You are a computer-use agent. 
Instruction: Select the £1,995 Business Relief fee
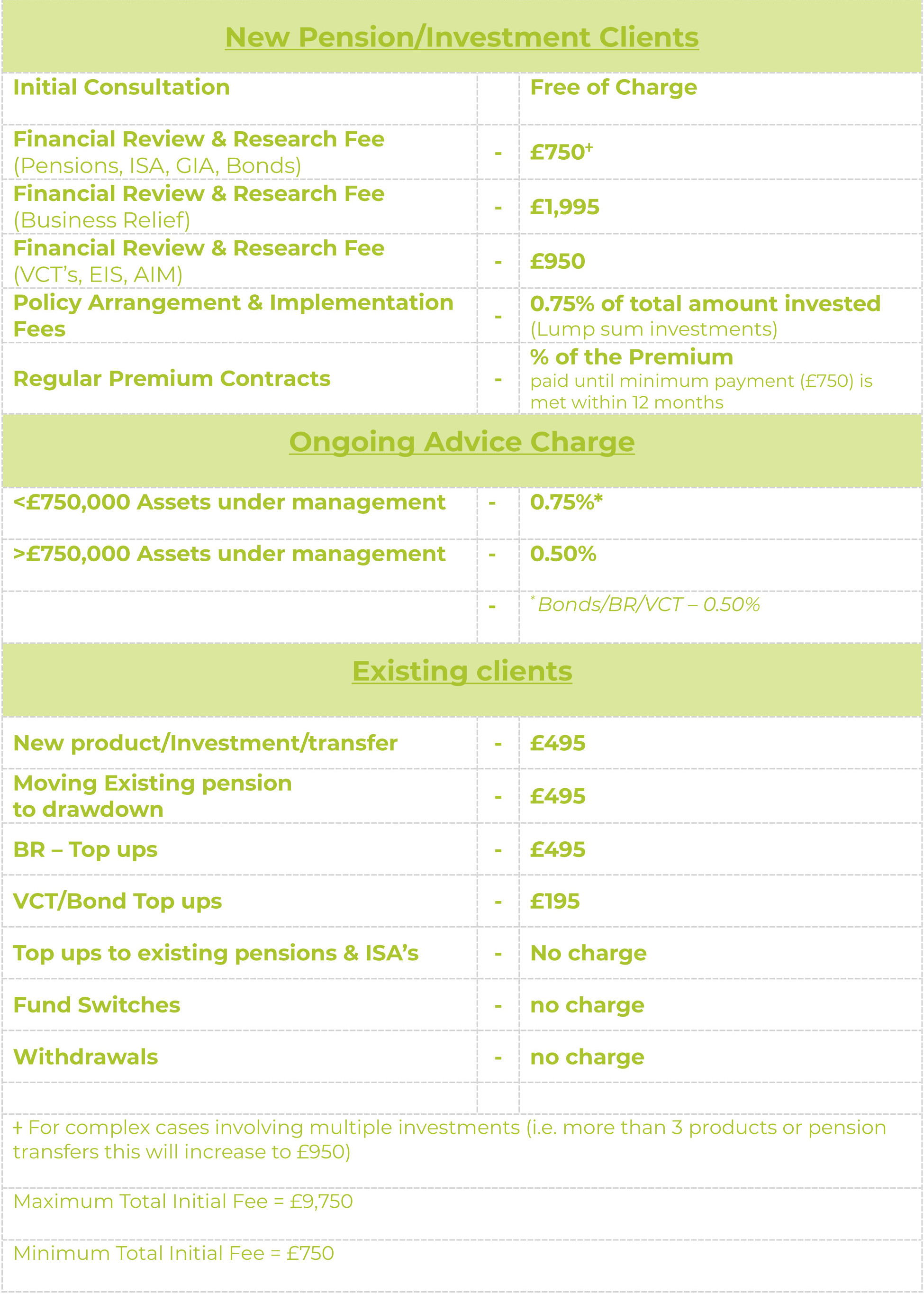pos(564,207)
